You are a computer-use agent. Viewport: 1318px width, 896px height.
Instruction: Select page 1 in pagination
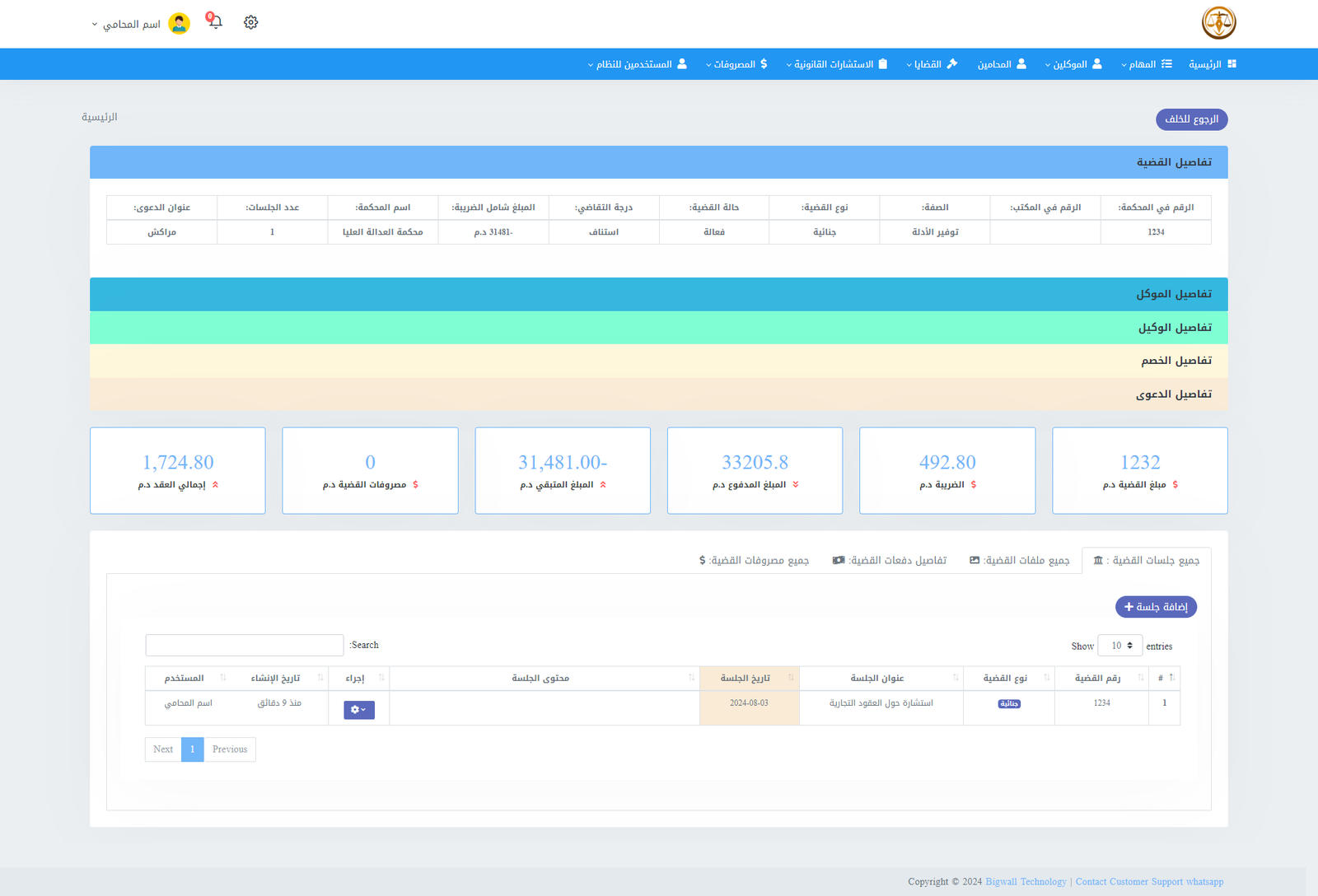coord(193,749)
